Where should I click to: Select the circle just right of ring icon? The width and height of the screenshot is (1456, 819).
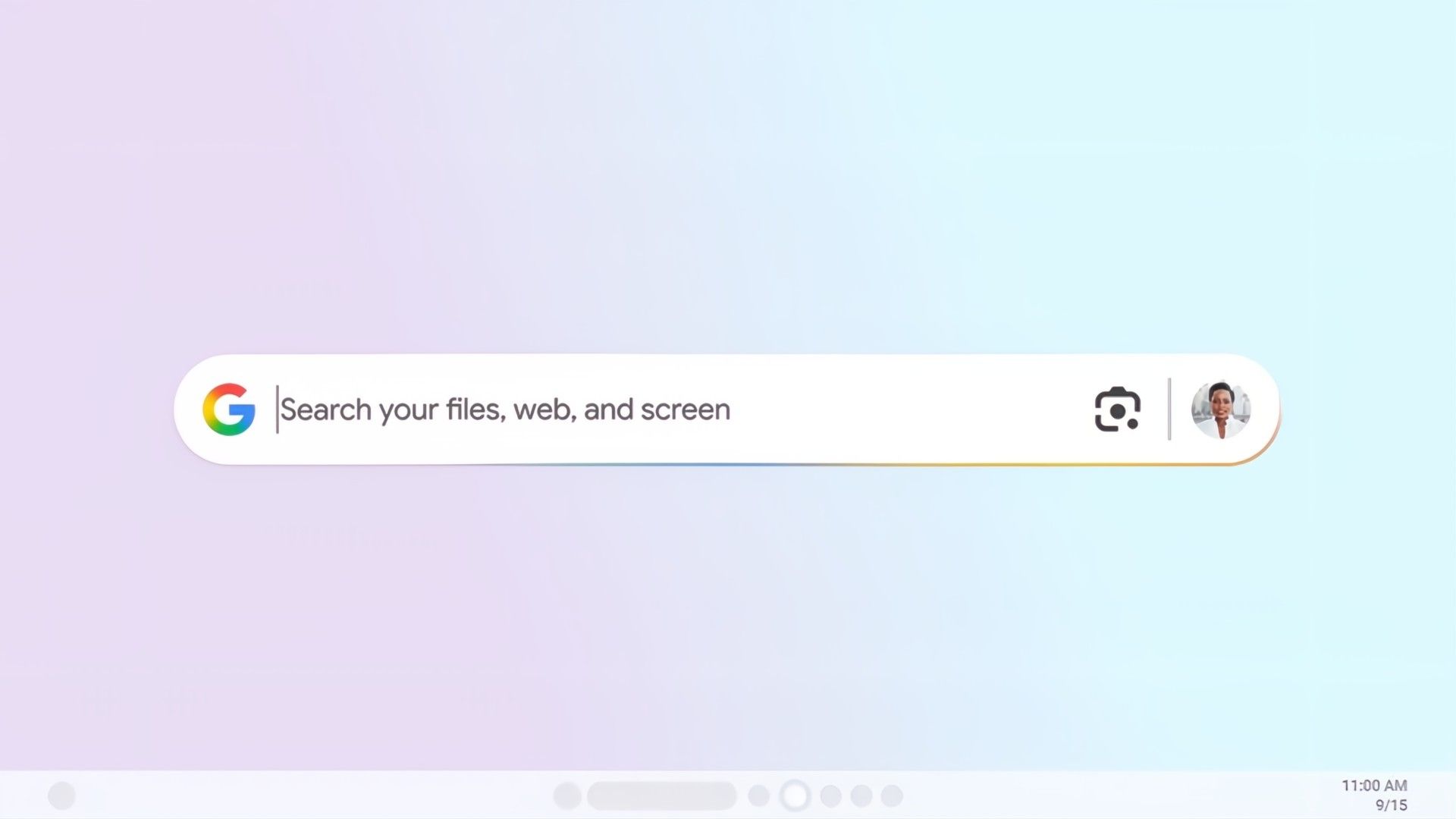(x=831, y=795)
